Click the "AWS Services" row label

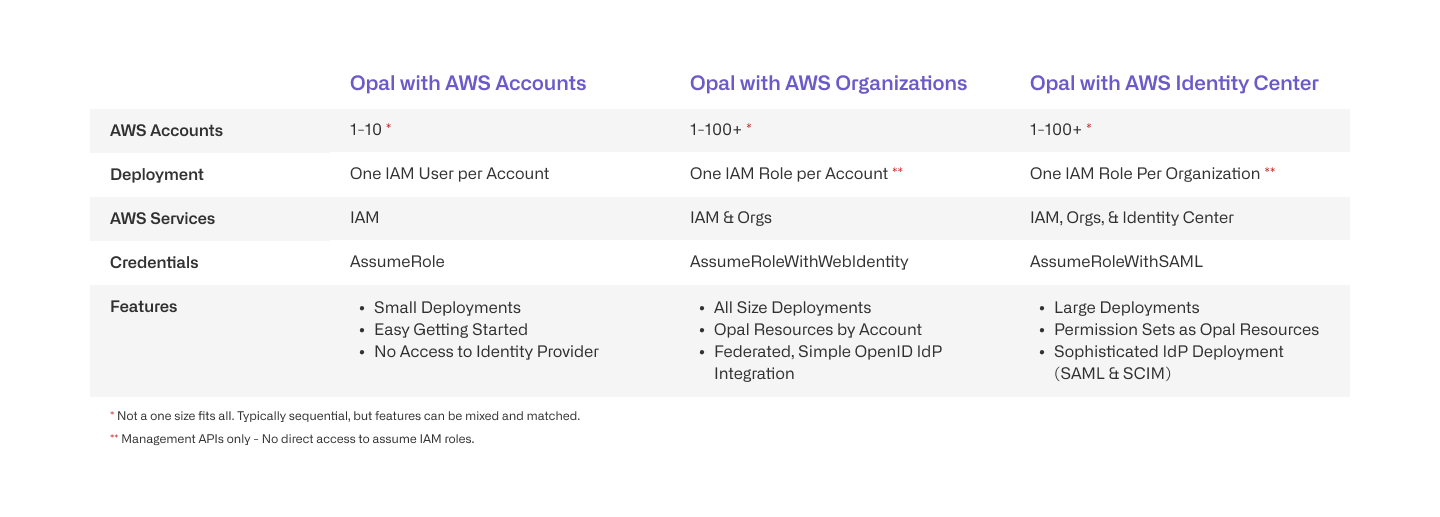(x=162, y=219)
